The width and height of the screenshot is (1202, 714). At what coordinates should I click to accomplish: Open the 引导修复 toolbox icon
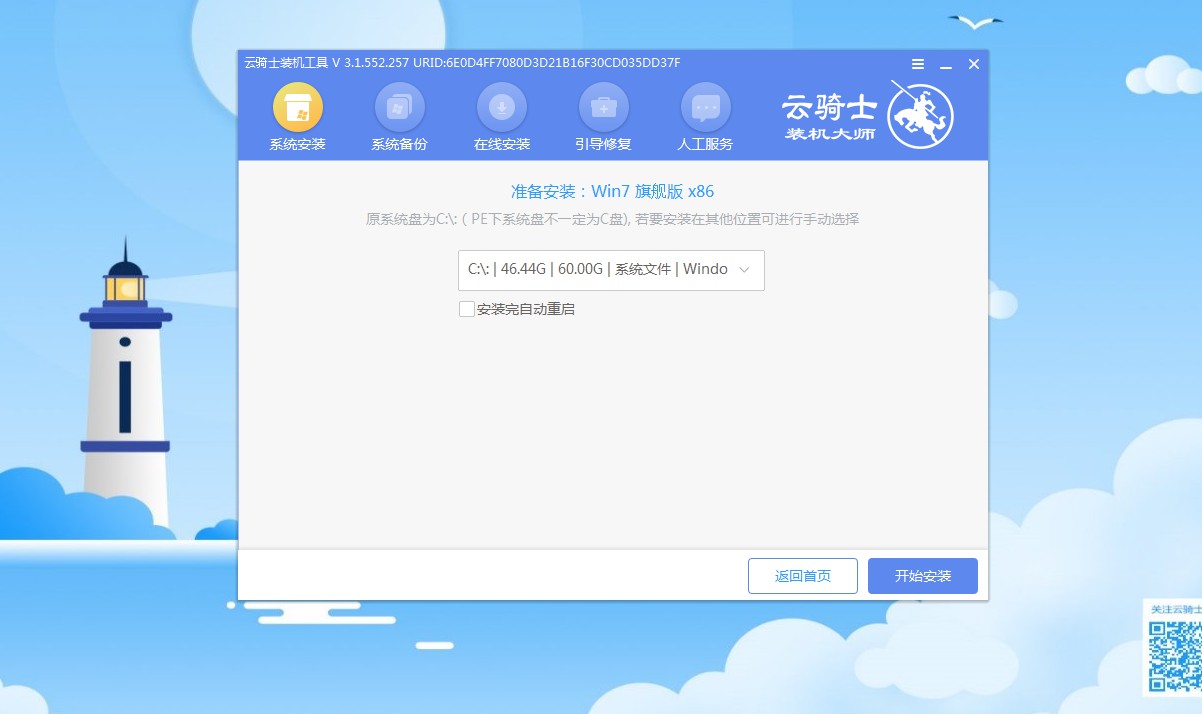point(604,107)
